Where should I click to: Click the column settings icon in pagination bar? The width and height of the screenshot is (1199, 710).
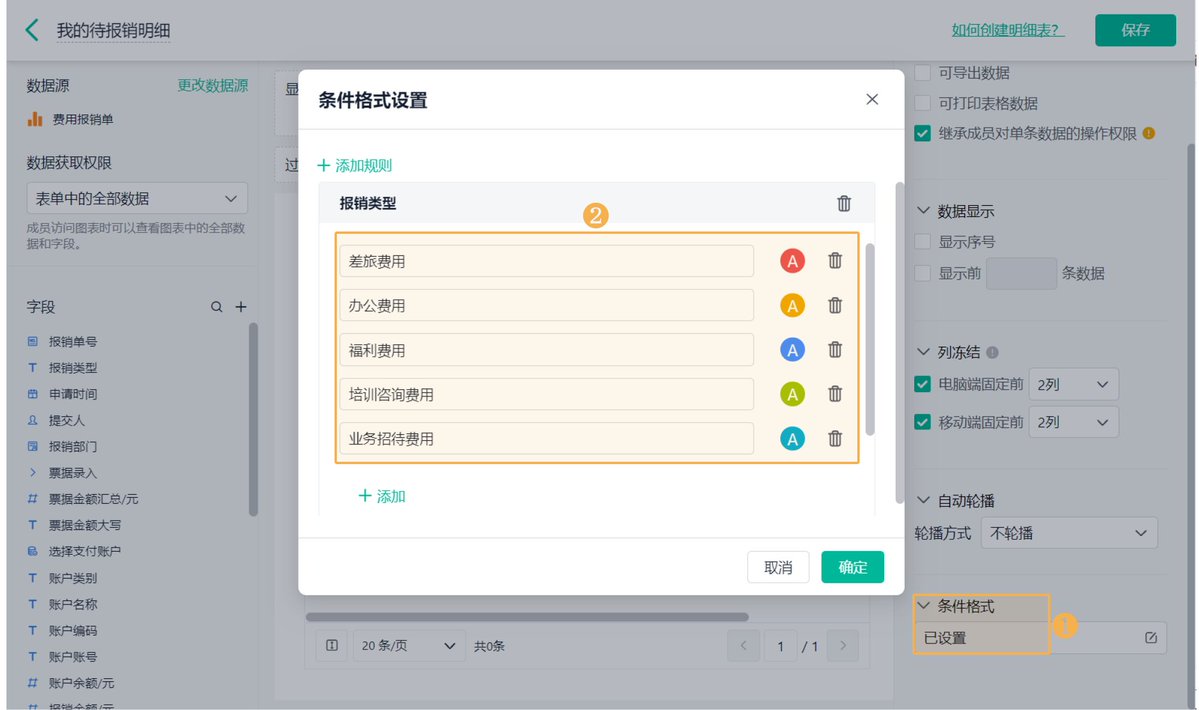click(x=332, y=645)
